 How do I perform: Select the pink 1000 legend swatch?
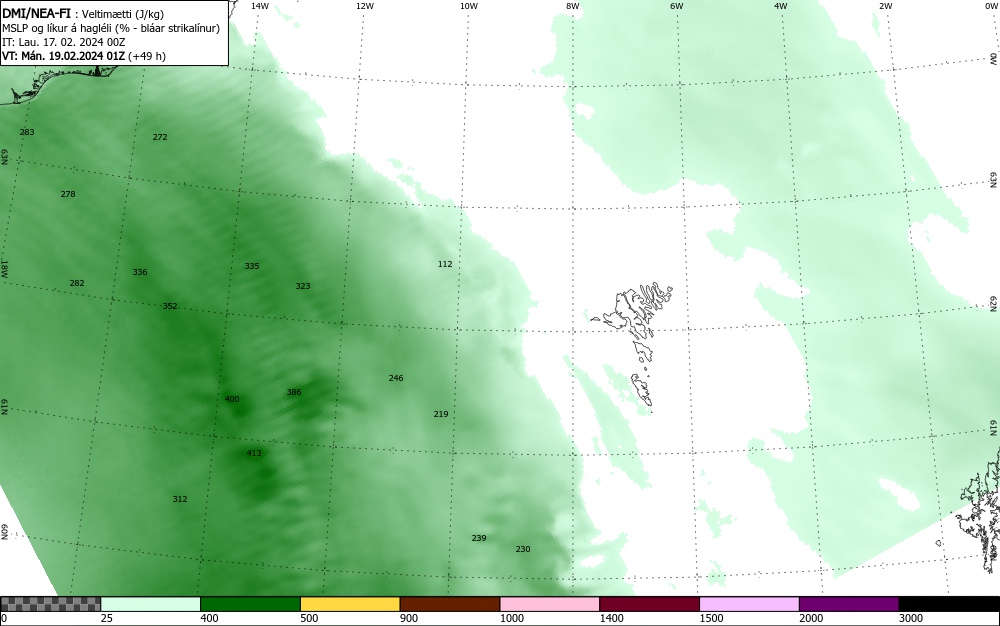coord(550,604)
